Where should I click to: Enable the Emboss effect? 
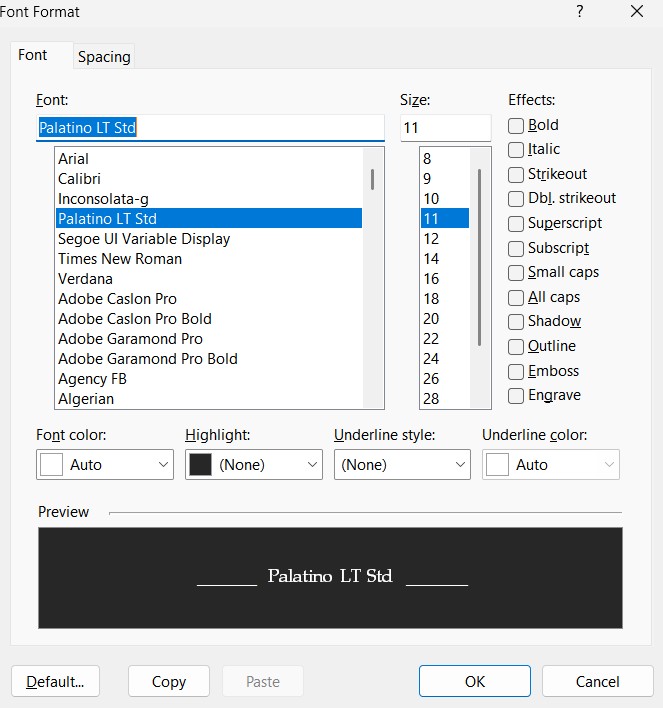(x=516, y=372)
